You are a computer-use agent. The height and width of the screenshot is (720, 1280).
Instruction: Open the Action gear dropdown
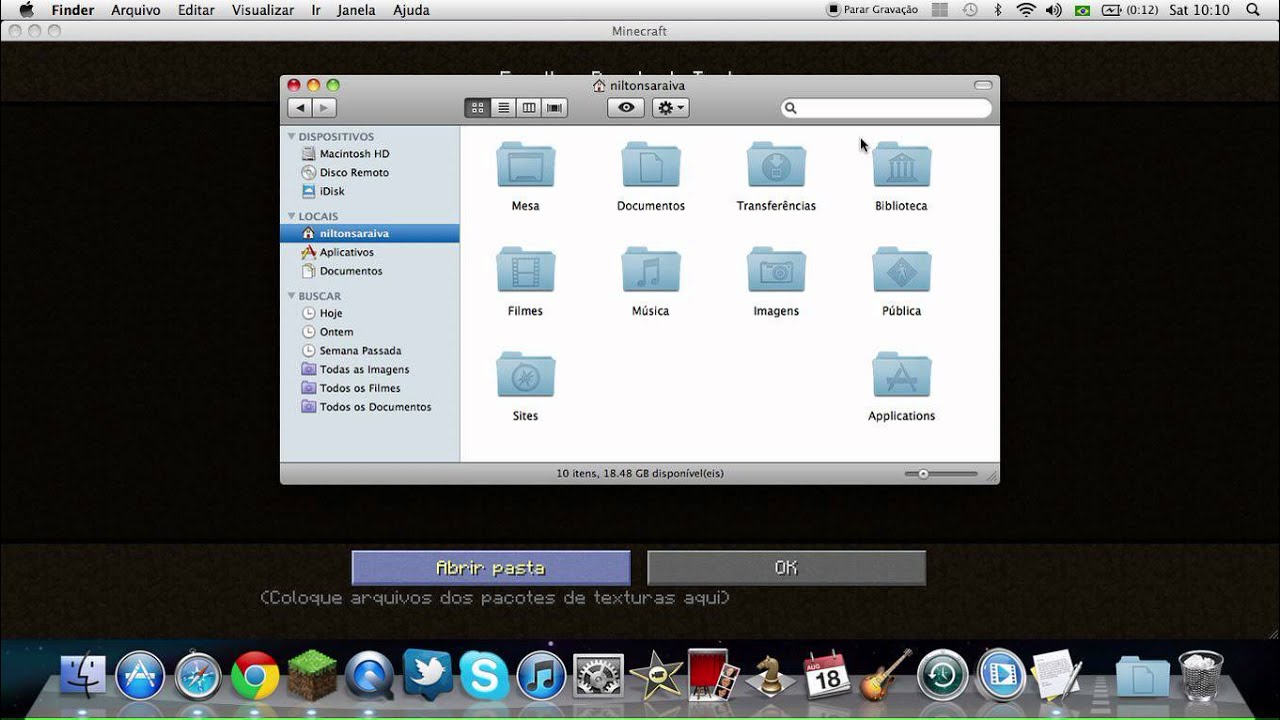pos(670,108)
